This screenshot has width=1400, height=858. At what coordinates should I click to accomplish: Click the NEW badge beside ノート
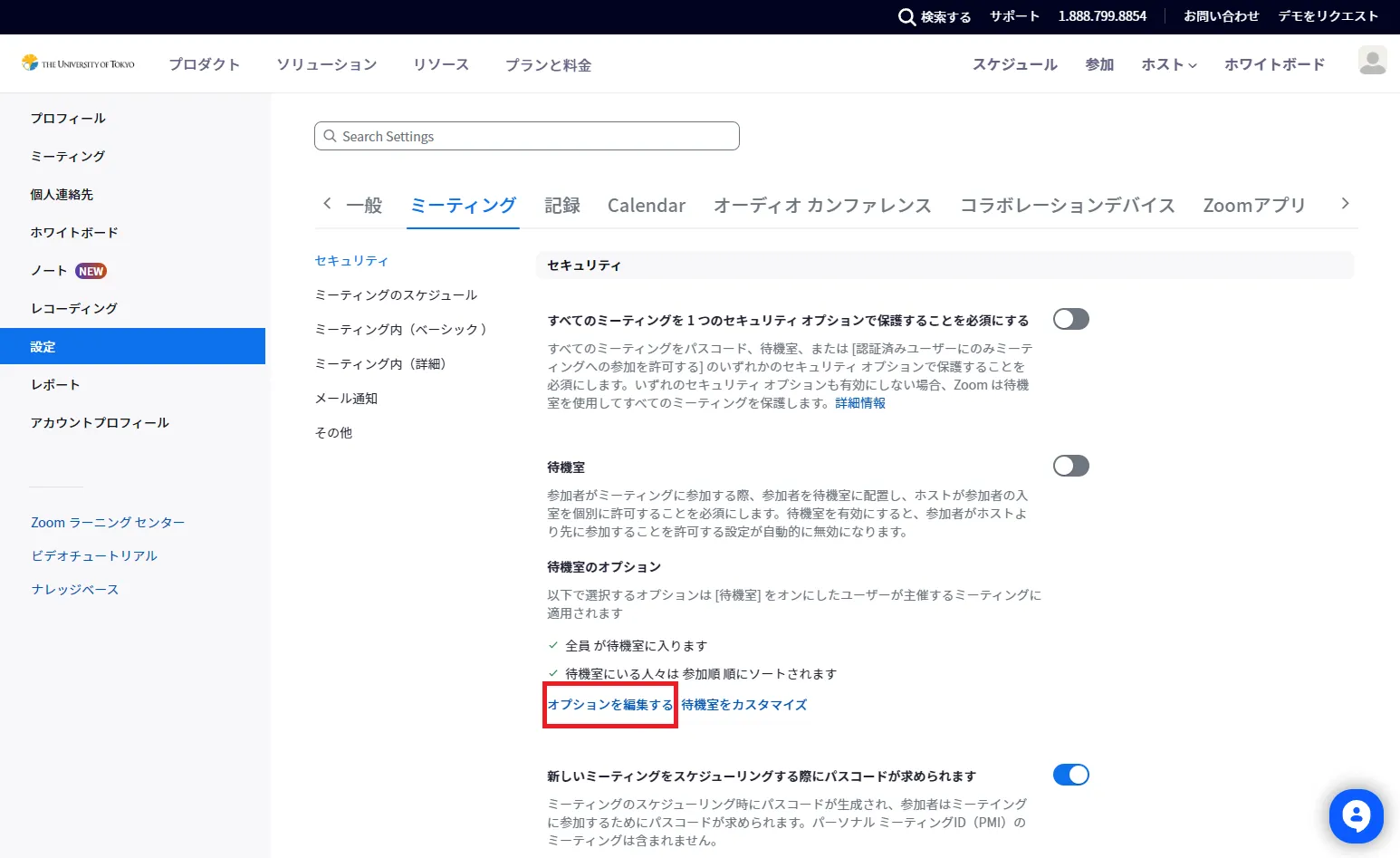pyautogui.click(x=91, y=271)
